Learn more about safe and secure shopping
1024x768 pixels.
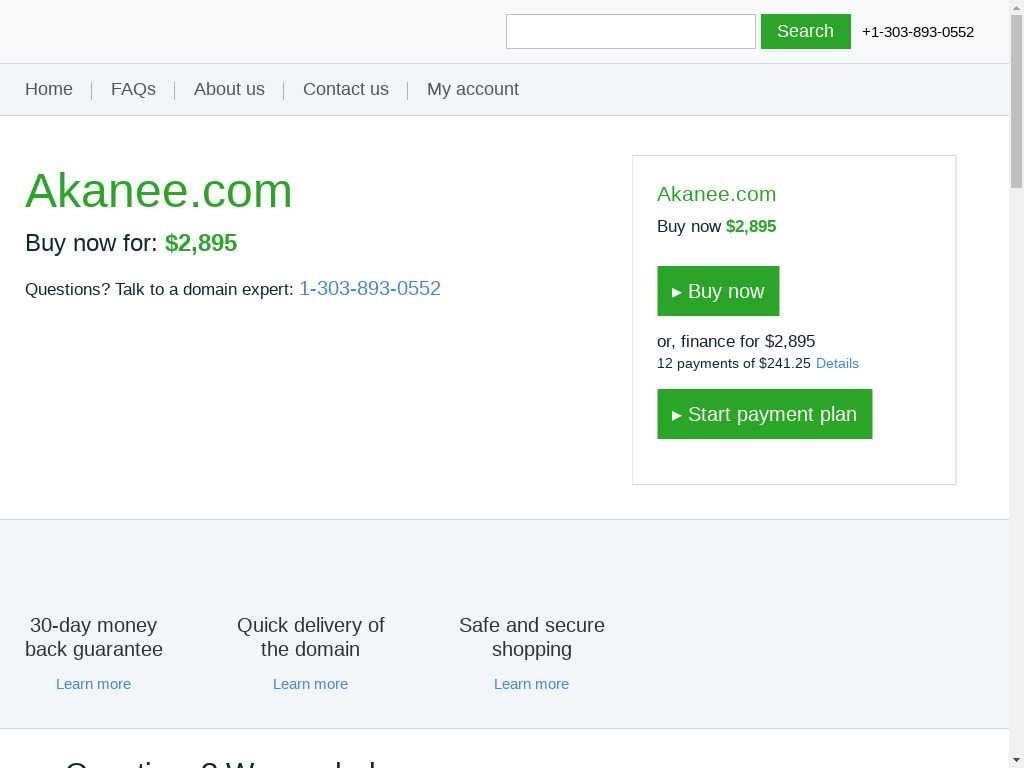tap(531, 684)
